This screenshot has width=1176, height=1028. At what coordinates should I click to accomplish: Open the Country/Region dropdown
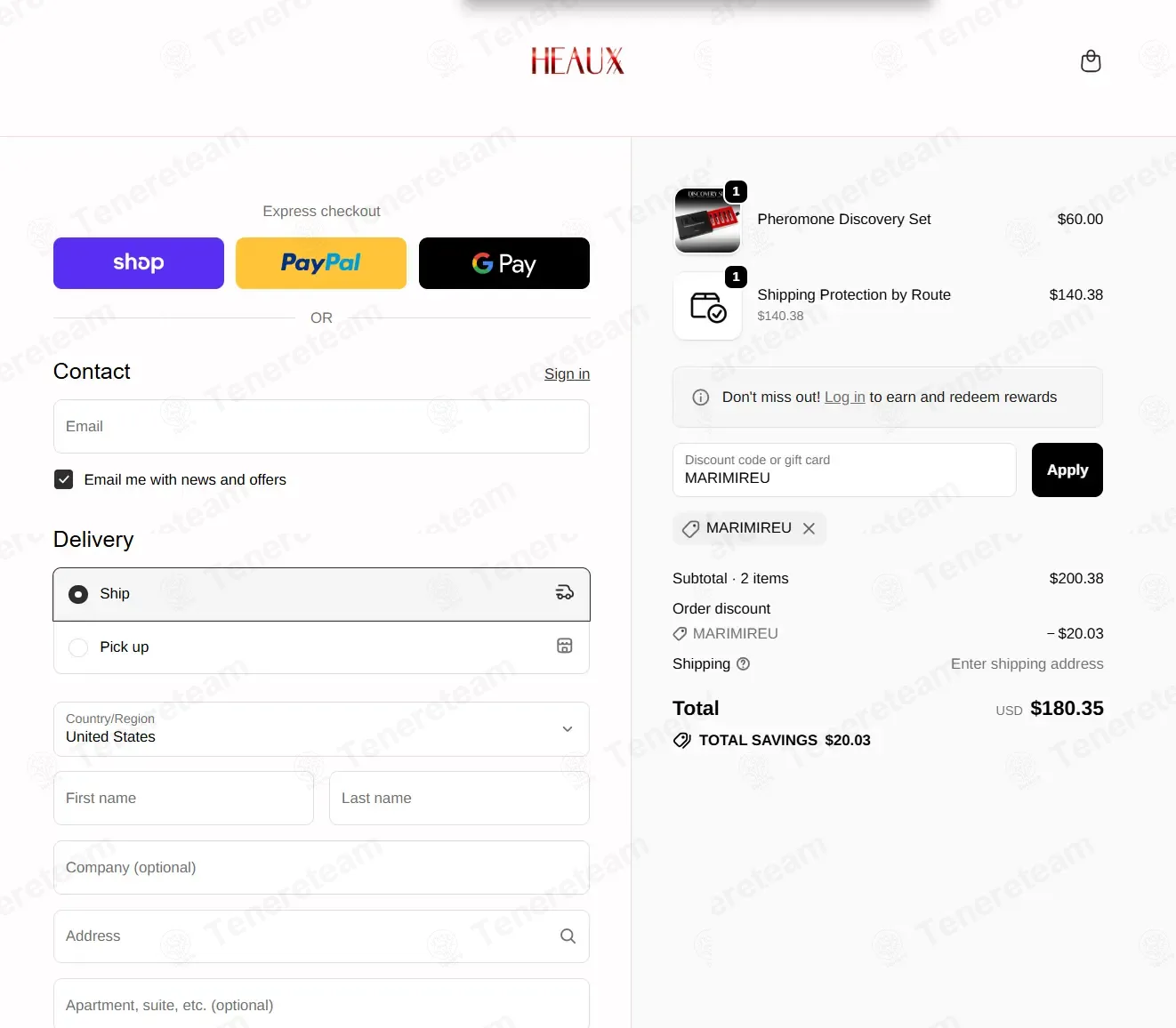(x=321, y=729)
